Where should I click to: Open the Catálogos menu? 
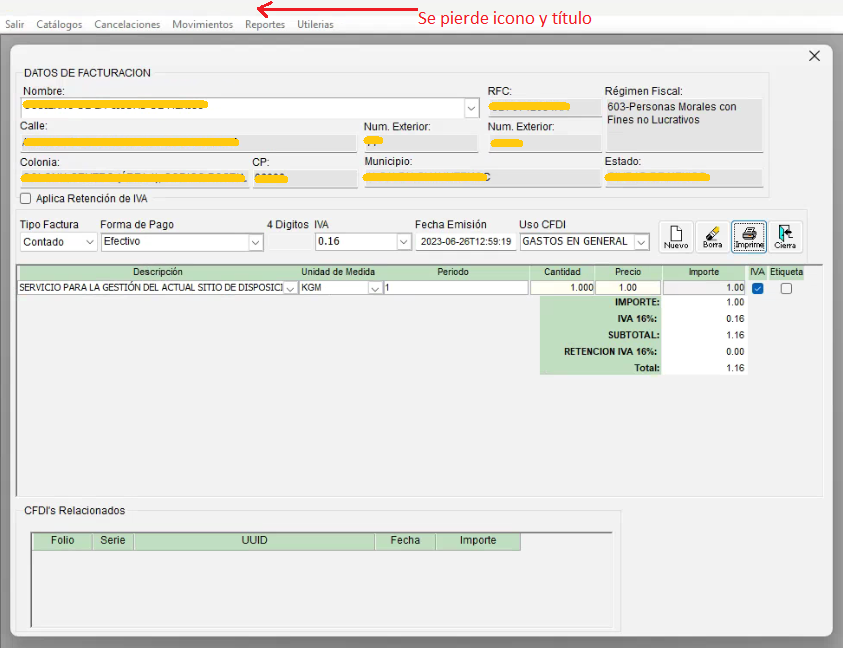click(x=59, y=24)
